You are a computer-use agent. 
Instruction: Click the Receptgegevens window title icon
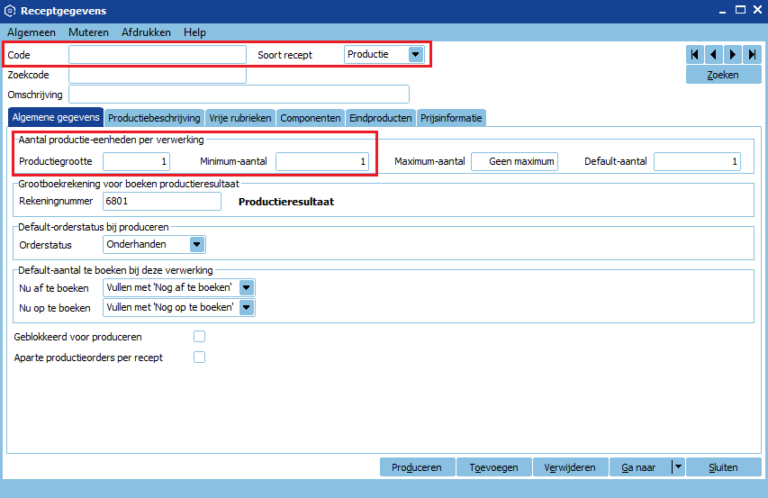click(10, 10)
